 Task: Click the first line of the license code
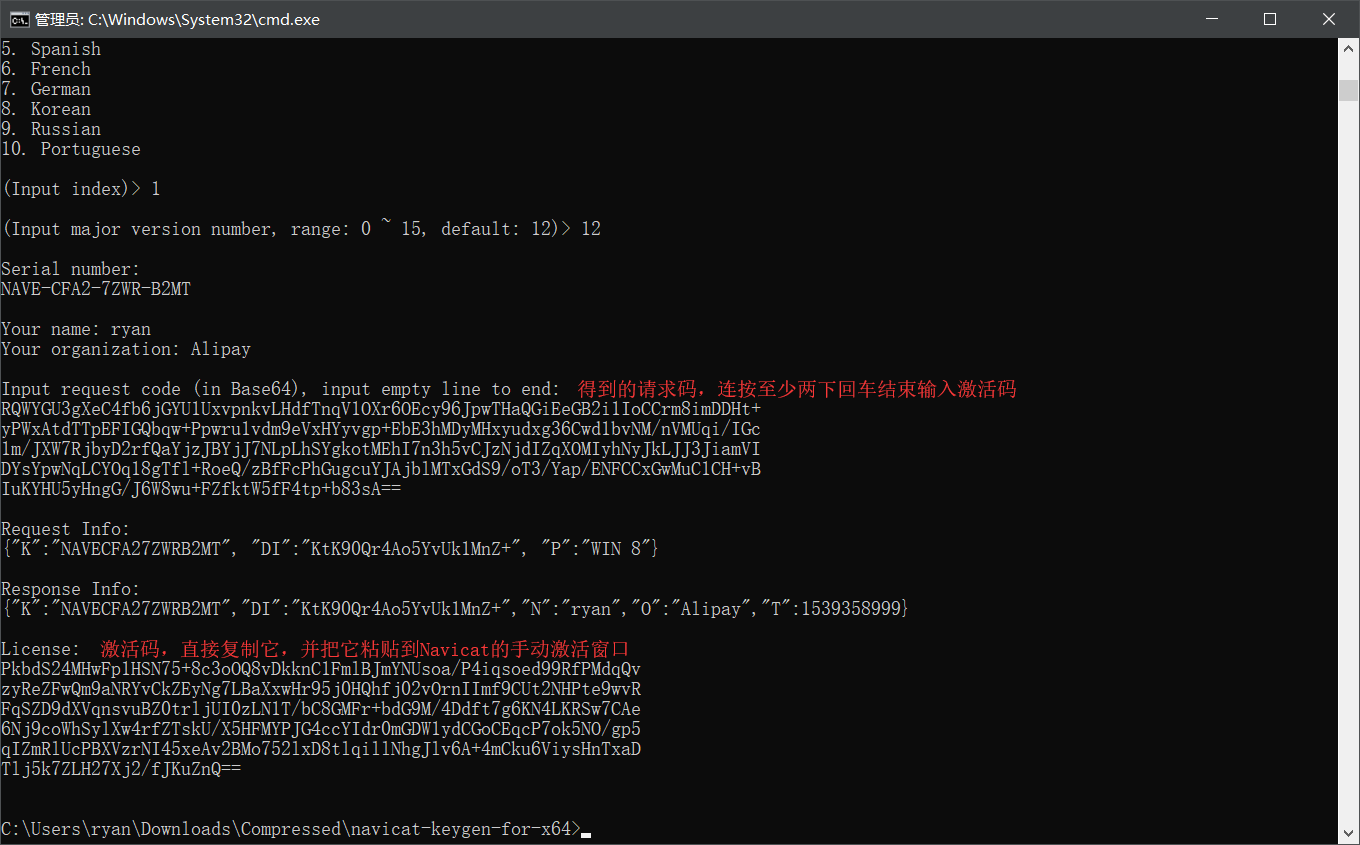pos(320,669)
